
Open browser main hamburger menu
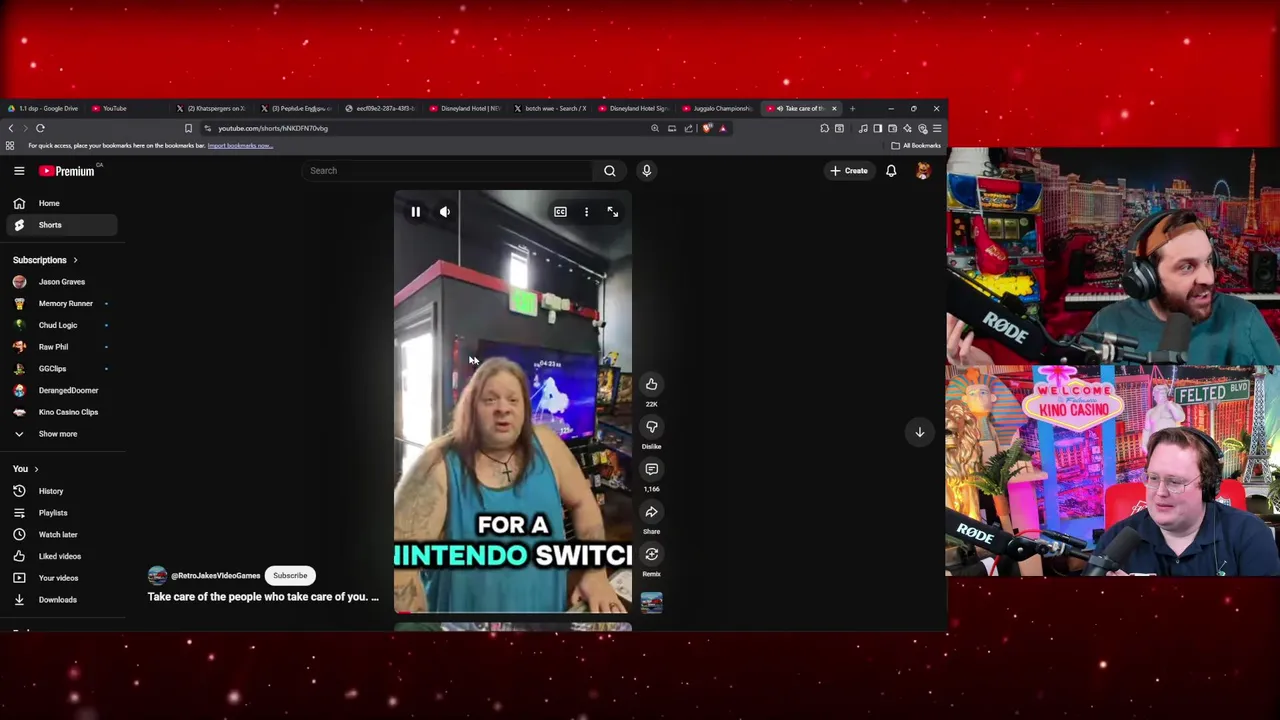[936, 128]
